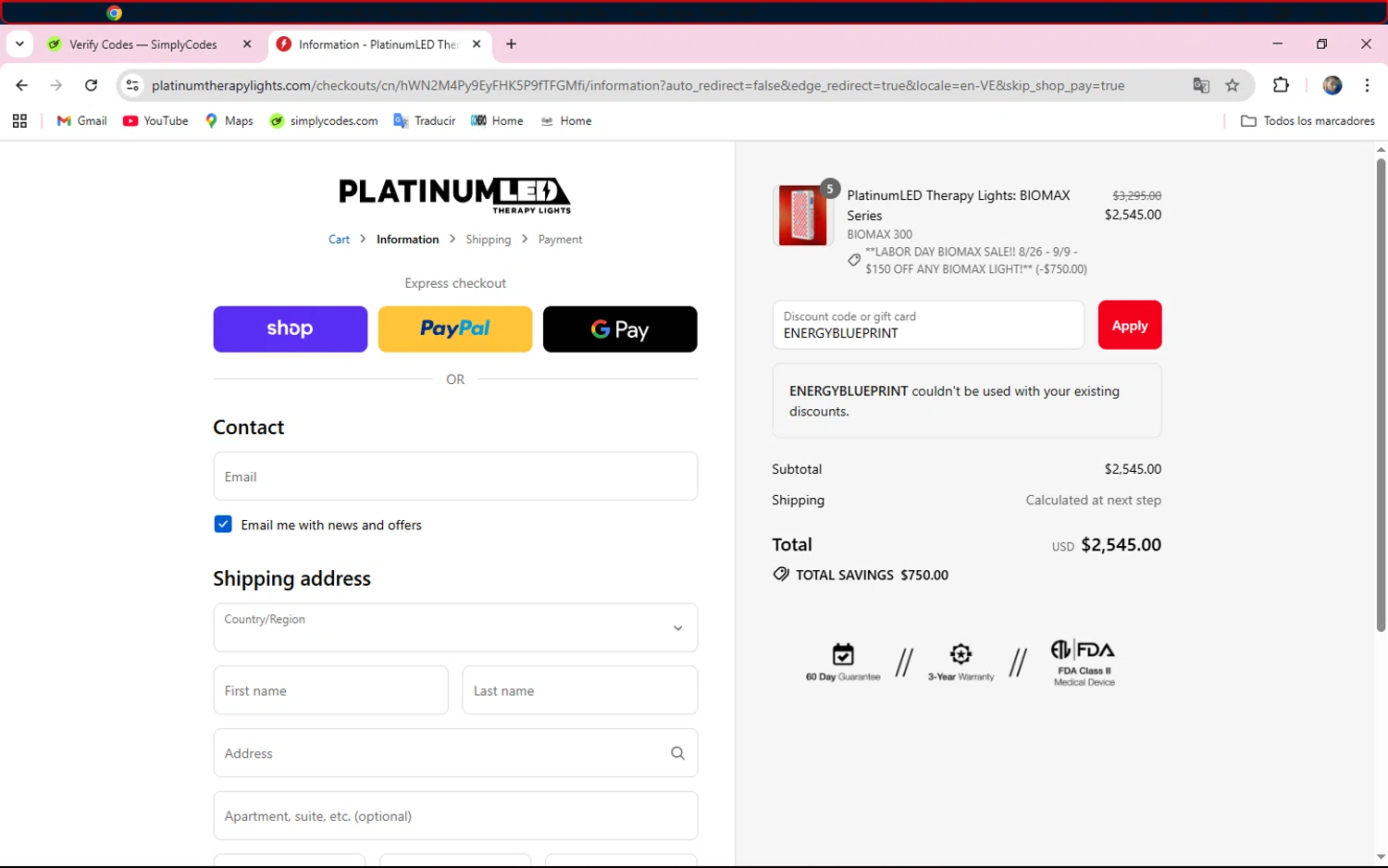
Task: Click the Chrome icon in the top bar
Action: (114, 13)
